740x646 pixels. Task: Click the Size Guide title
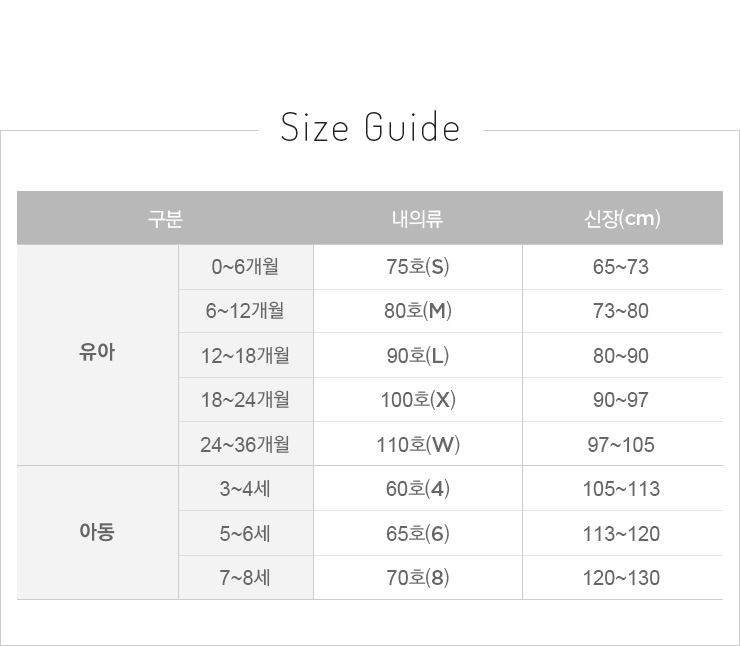(370, 129)
